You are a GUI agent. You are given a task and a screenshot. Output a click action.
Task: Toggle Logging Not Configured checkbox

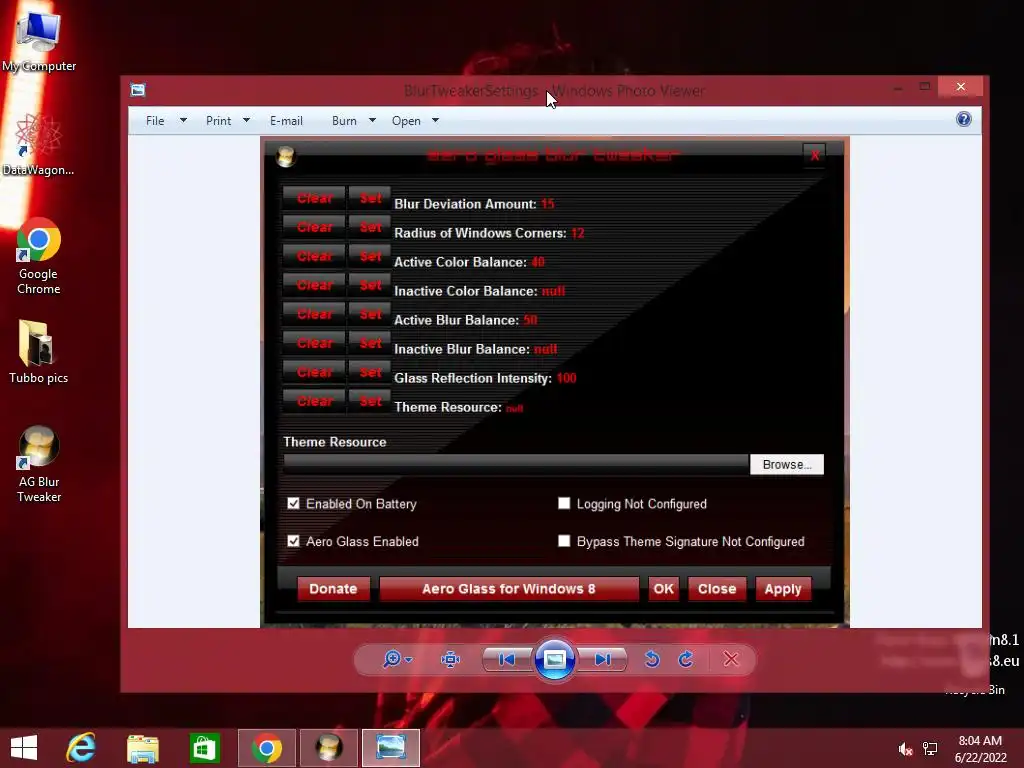click(564, 504)
